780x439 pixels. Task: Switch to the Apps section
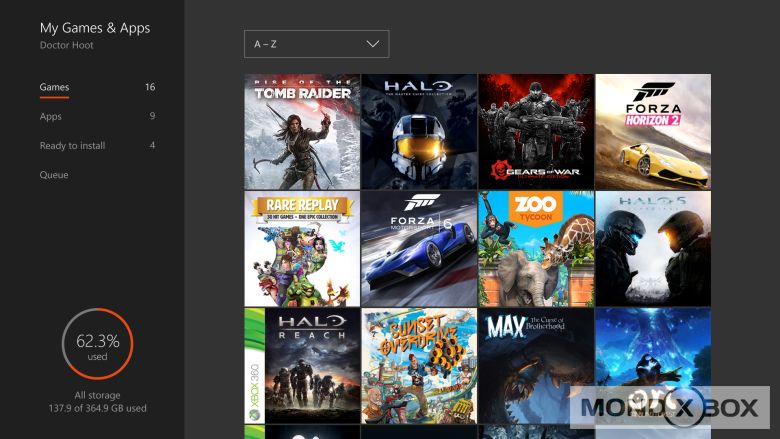(50, 116)
